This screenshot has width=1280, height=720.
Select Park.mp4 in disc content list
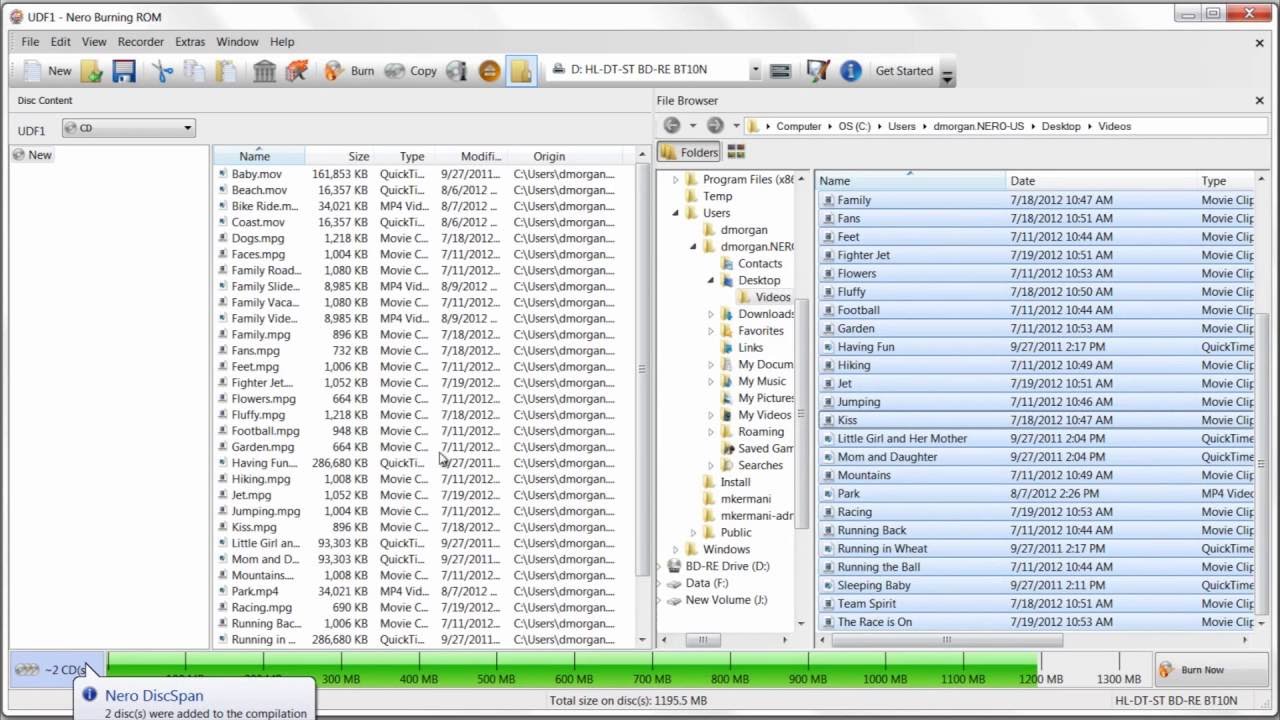pyautogui.click(x=255, y=591)
